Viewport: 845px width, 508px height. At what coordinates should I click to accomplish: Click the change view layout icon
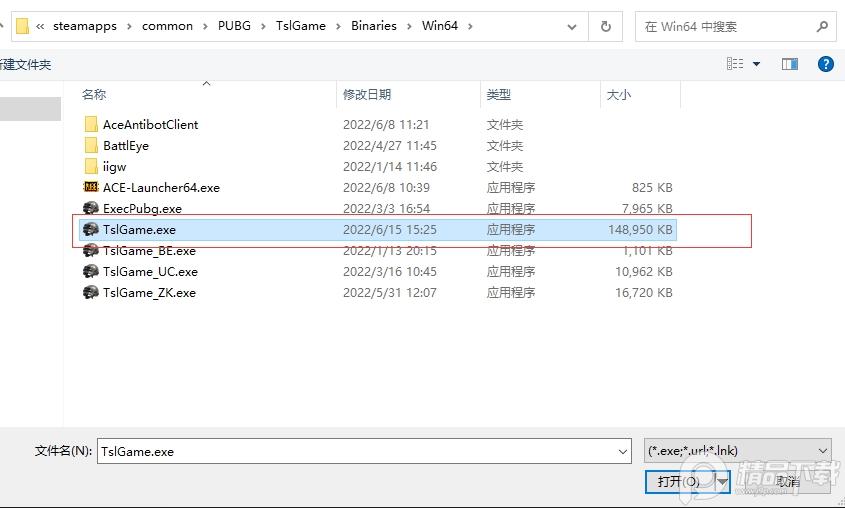pyautogui.click(x=735, y=64)
